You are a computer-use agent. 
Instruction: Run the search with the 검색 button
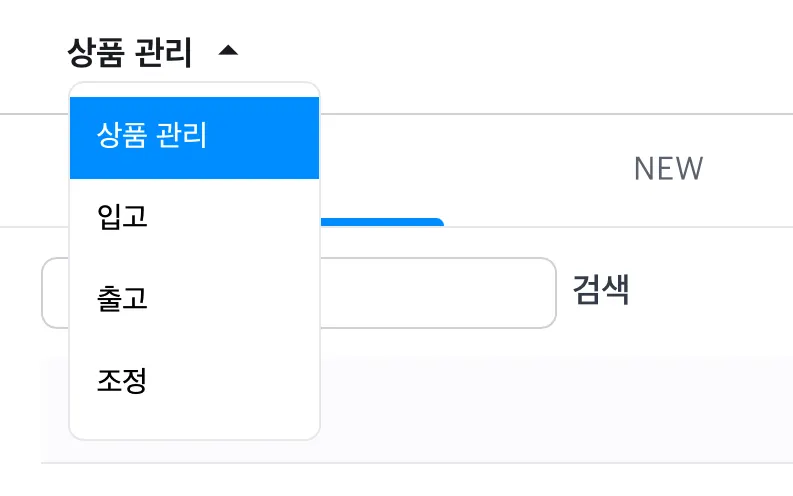600,291
